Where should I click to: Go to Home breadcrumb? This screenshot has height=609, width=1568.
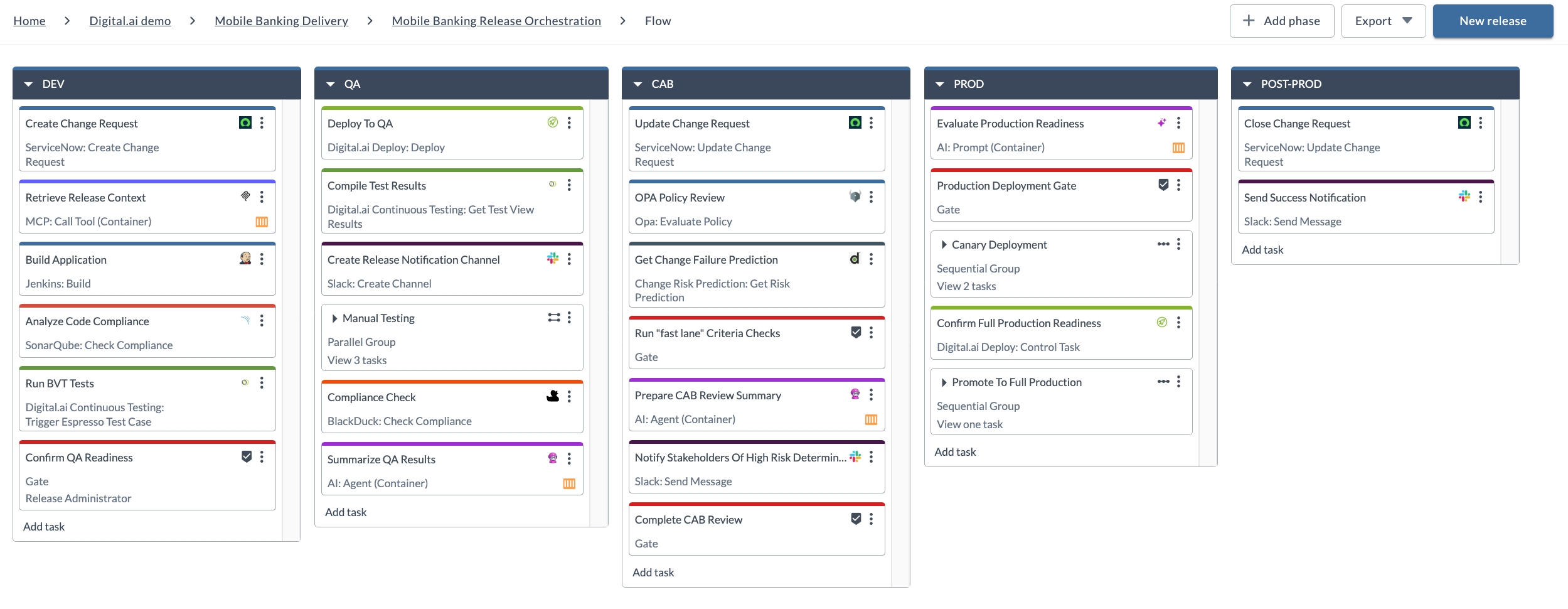[x=29, y=21]
